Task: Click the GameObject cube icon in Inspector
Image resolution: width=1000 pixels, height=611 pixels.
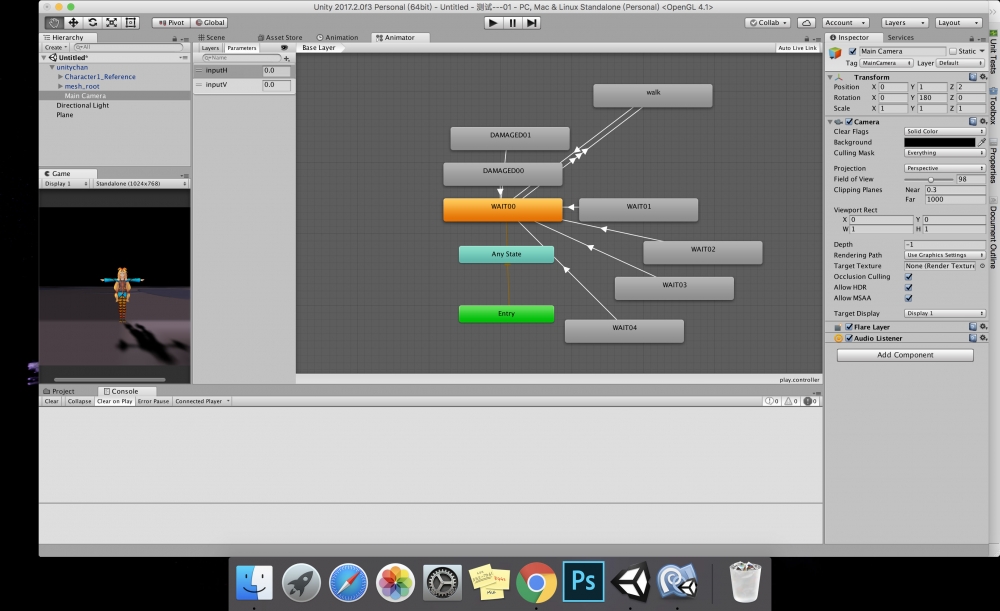Action: tap(835, 54)
